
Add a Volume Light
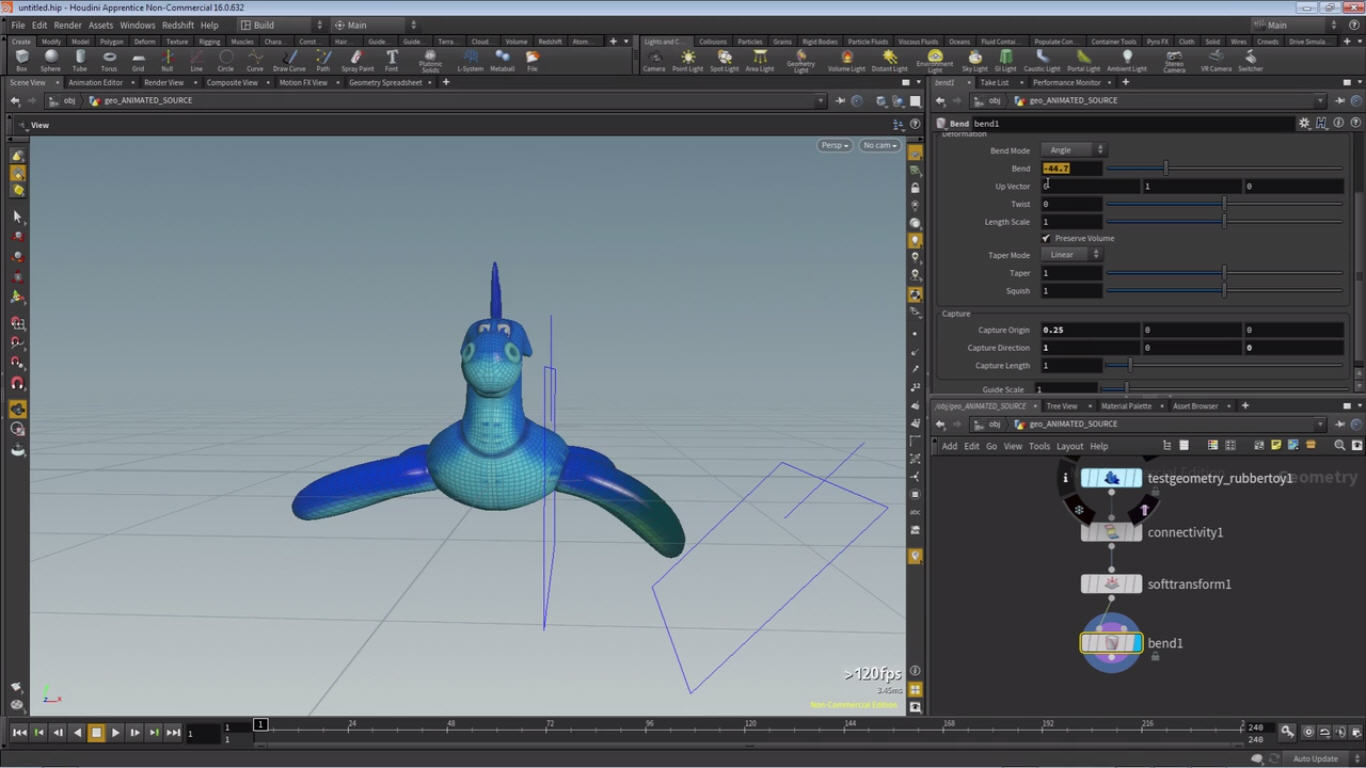tap(846, 60)
